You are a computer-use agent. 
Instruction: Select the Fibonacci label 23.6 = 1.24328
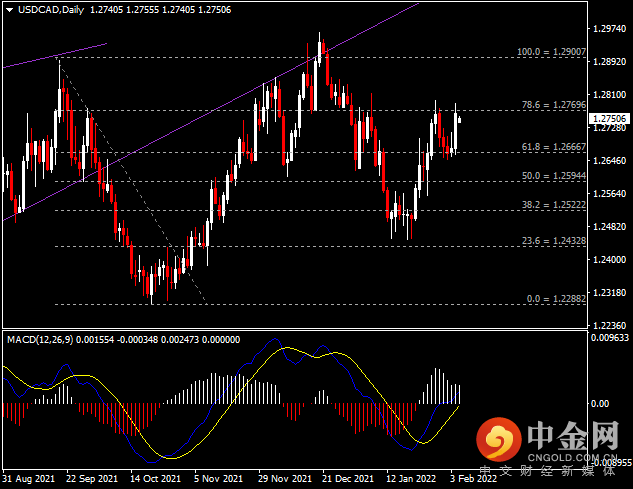pos(554,241)
